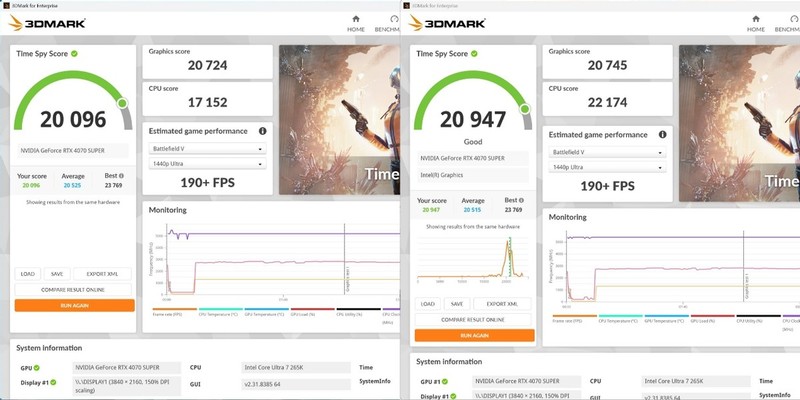Click LOAD button in left window
The image size is (800, 400).
coord(28,274)
